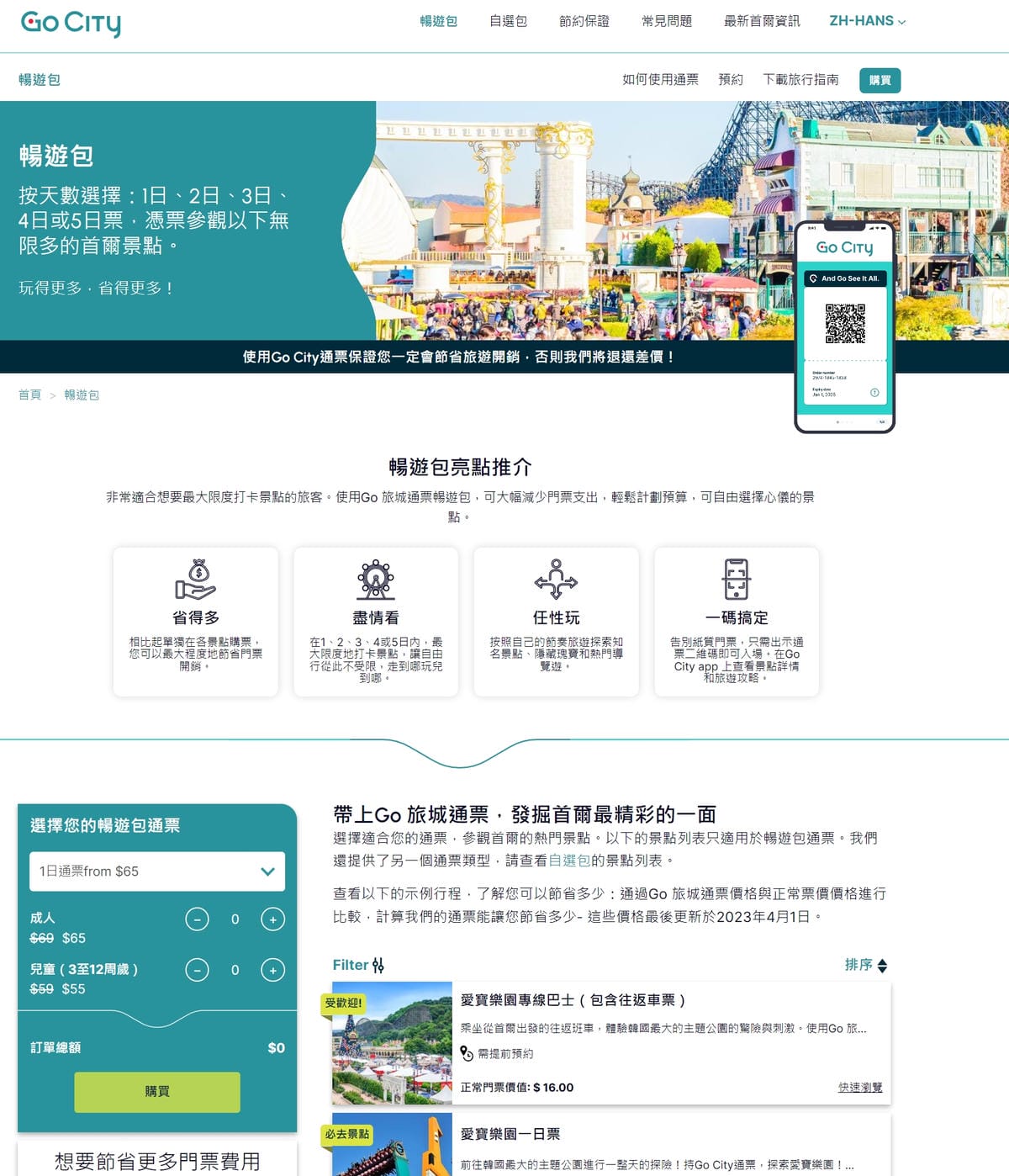Image resolution: width=1009 pixels, height=1176 pixels.
Task: Click the Go City logo
Action: (71, 23)
